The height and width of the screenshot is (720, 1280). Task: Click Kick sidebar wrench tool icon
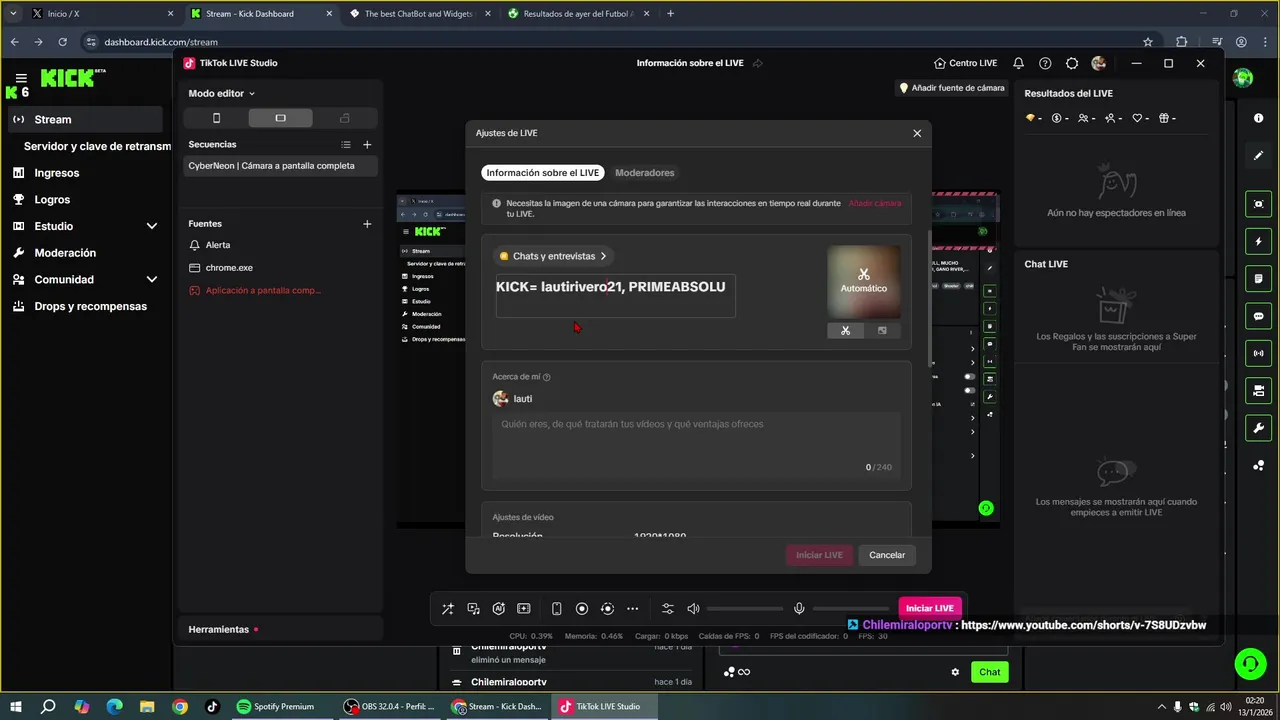[1259, 428]
